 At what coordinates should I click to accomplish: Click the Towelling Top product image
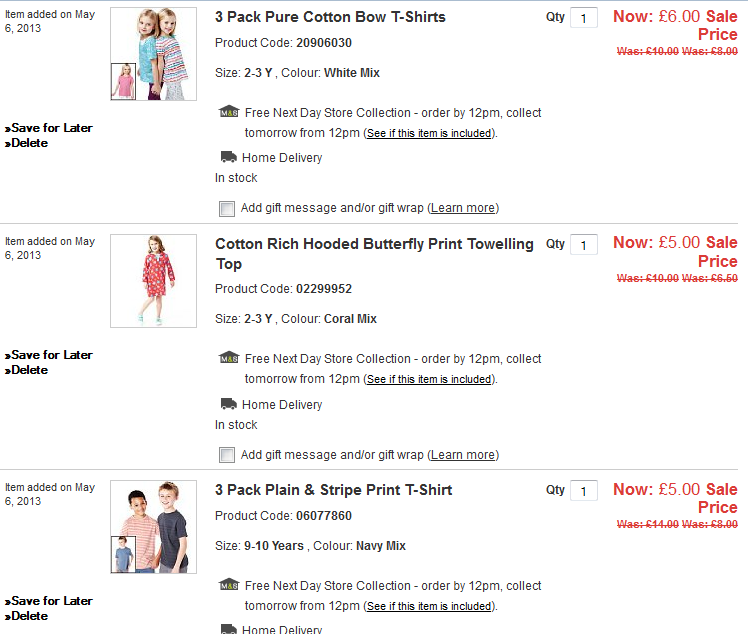(x=153, y=281)
